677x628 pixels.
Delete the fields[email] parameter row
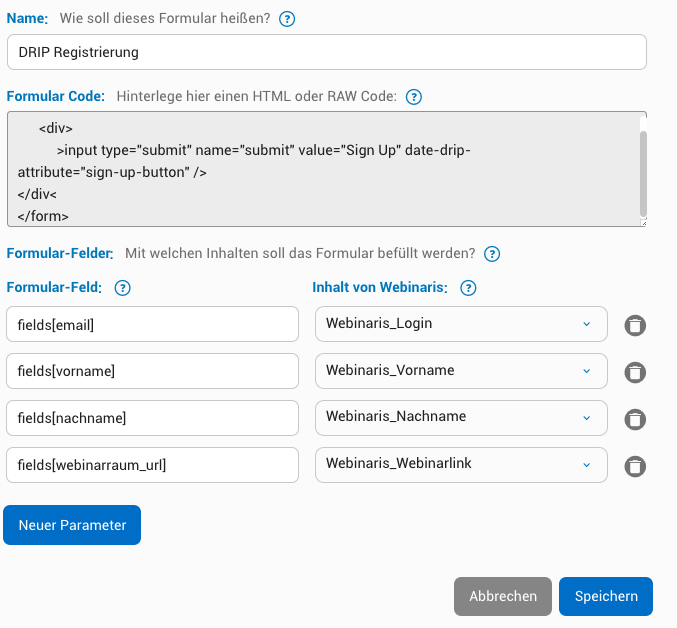point(635,325)
